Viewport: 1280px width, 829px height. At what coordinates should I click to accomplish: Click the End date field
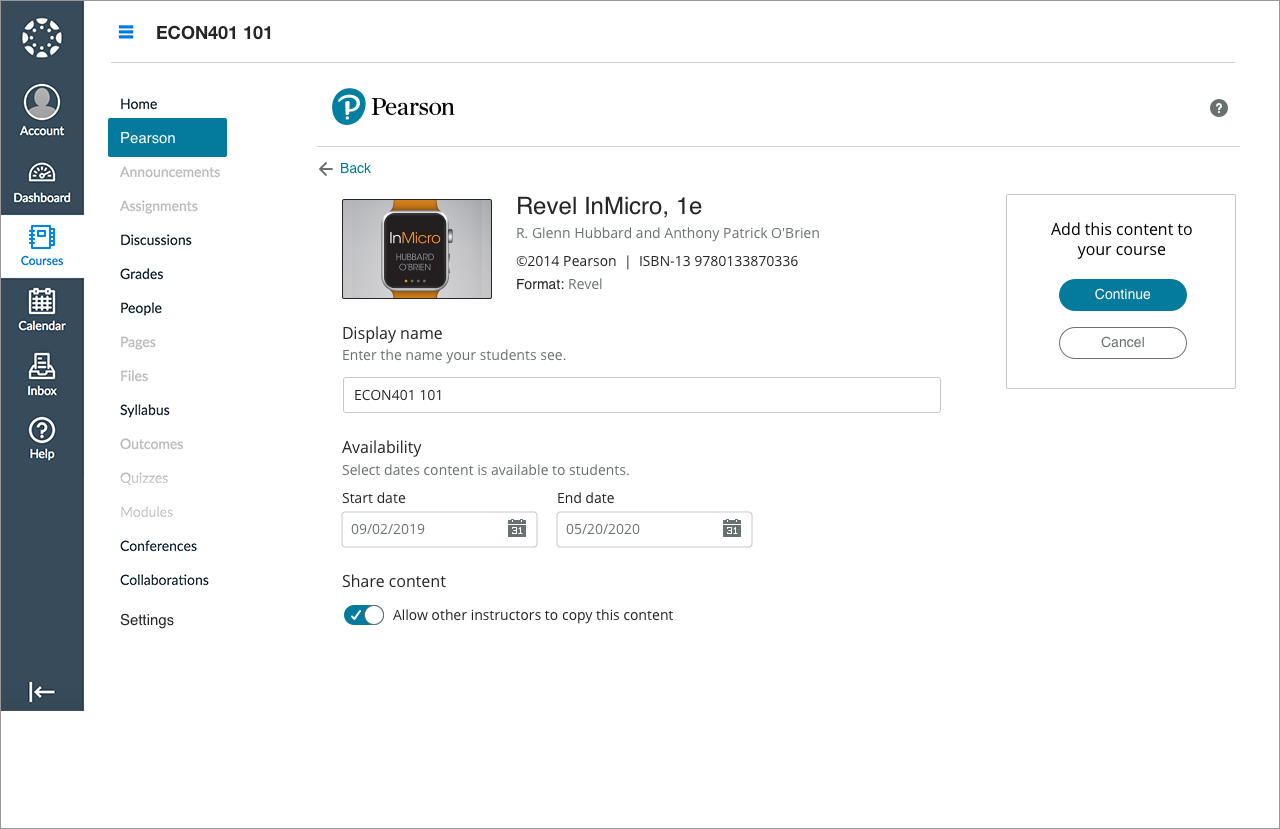point(654,529)
